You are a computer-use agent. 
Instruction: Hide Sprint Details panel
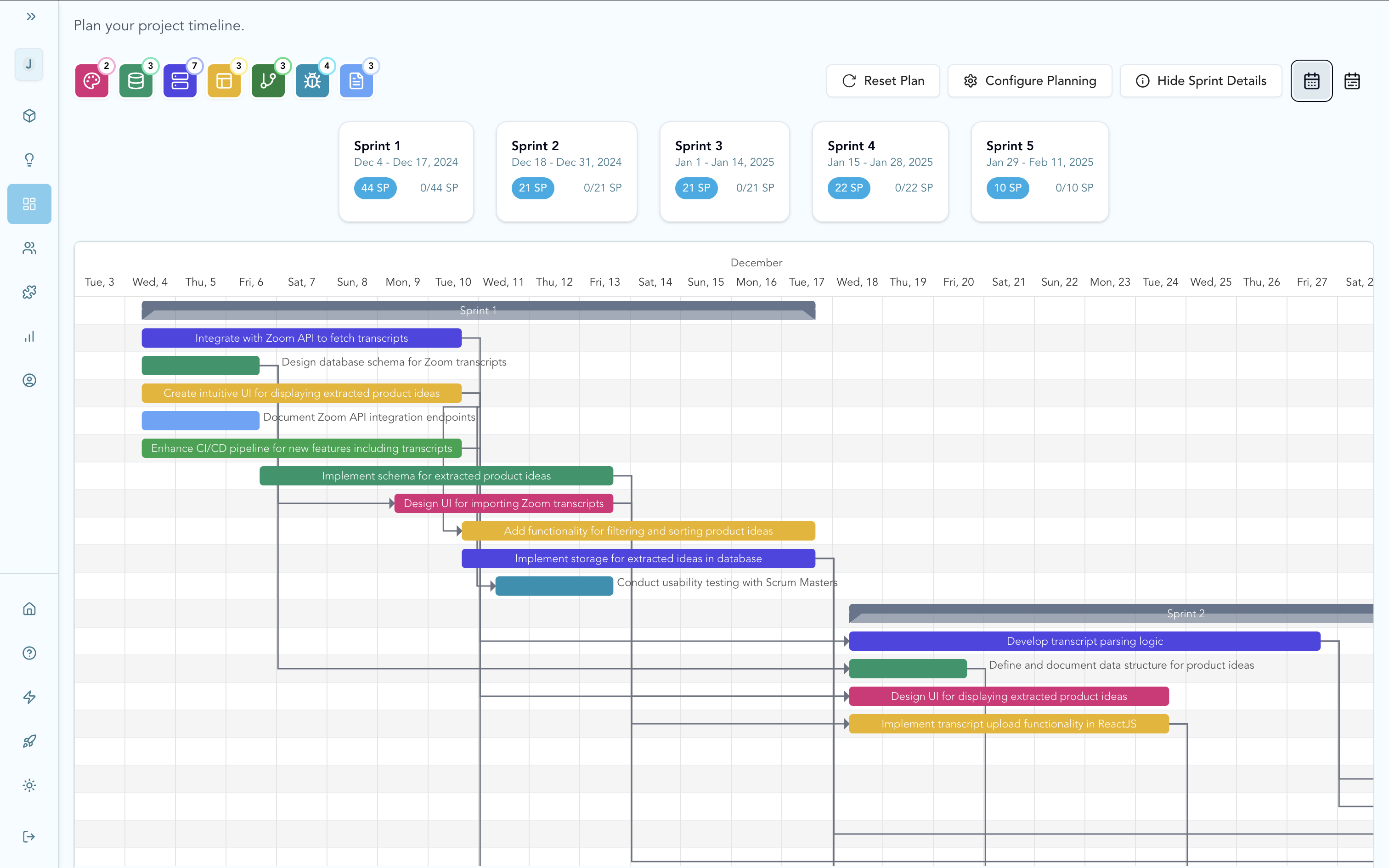[x=1201, y=81]
